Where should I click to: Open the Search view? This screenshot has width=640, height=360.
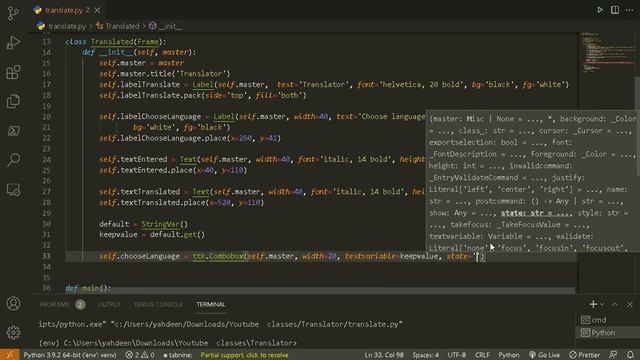coord(13,160)
